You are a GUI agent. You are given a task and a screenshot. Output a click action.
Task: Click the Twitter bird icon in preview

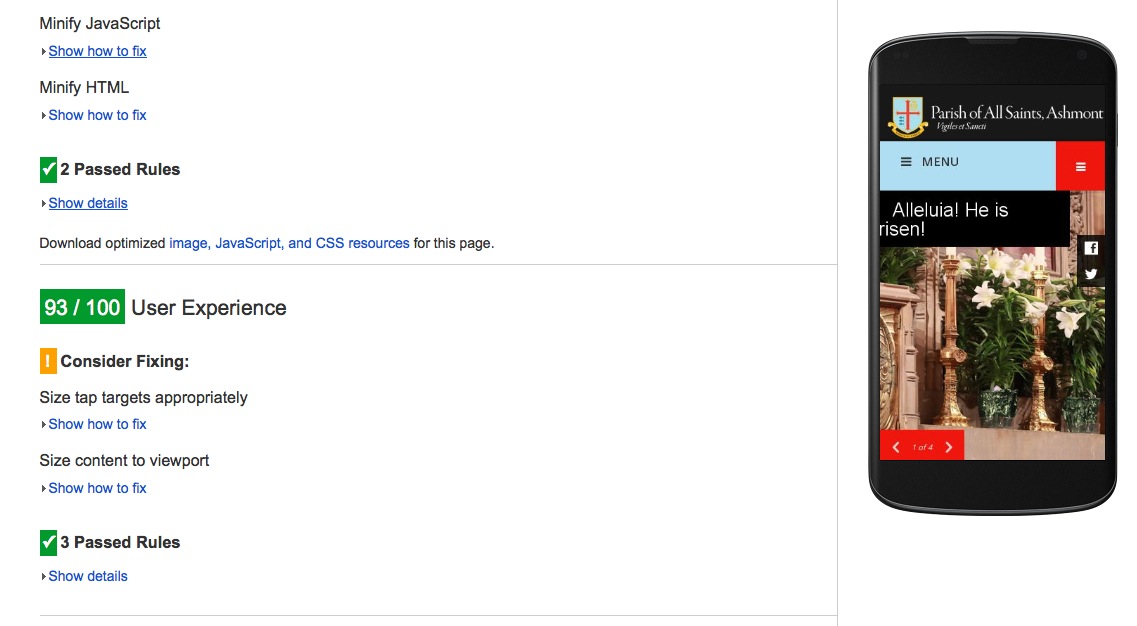tap(1091, 274)
